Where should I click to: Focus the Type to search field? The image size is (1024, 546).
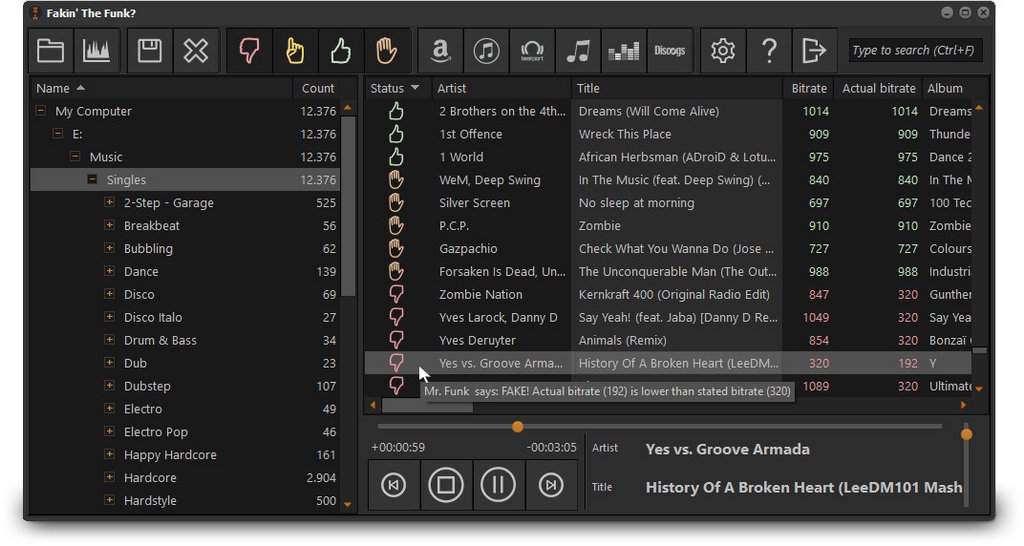point(914,50)
